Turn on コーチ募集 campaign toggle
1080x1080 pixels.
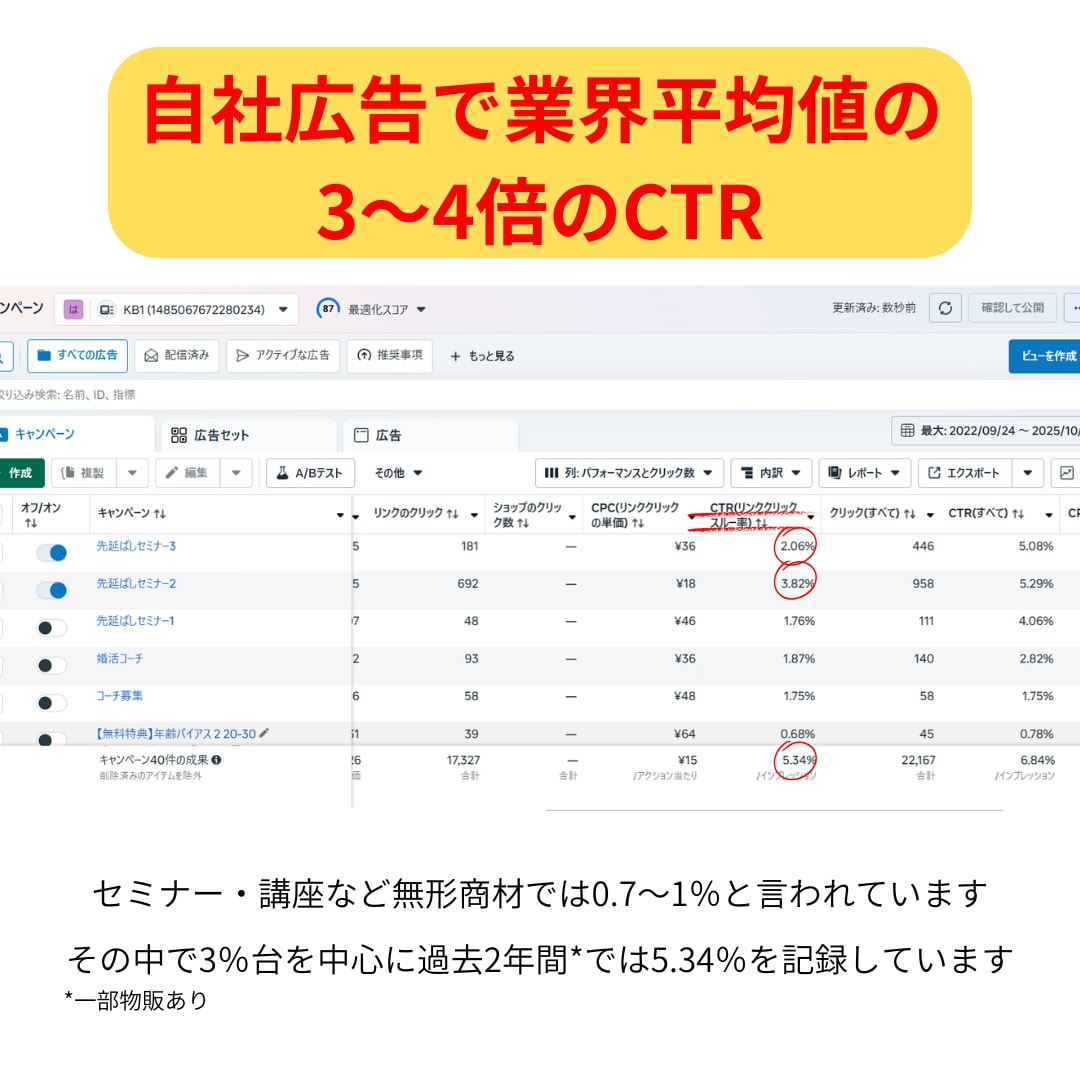tap(52, 703)
